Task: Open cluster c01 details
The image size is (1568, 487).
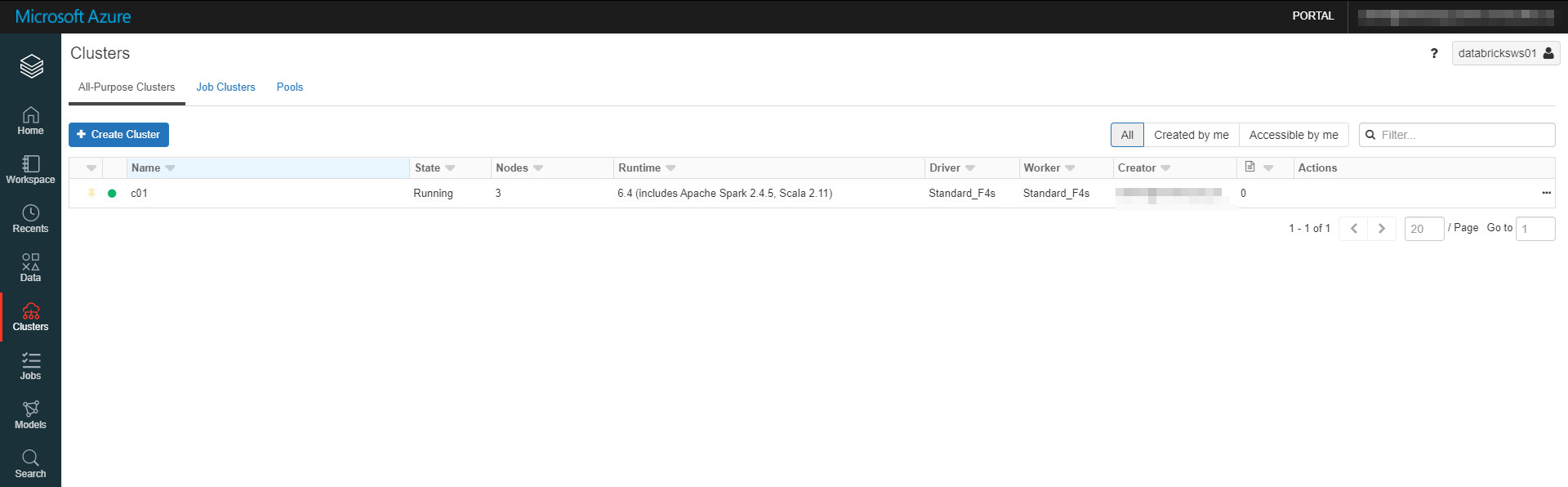Action: point(139,194)
